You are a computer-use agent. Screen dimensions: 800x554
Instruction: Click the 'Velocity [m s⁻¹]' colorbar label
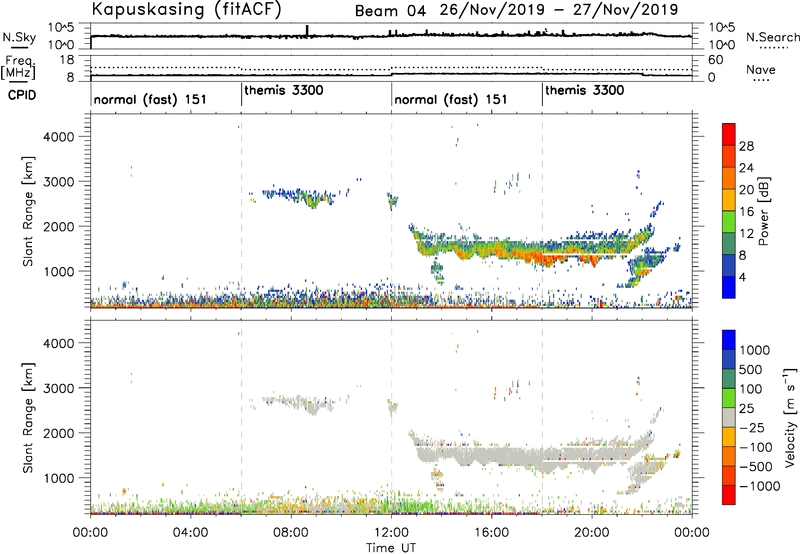790,417
